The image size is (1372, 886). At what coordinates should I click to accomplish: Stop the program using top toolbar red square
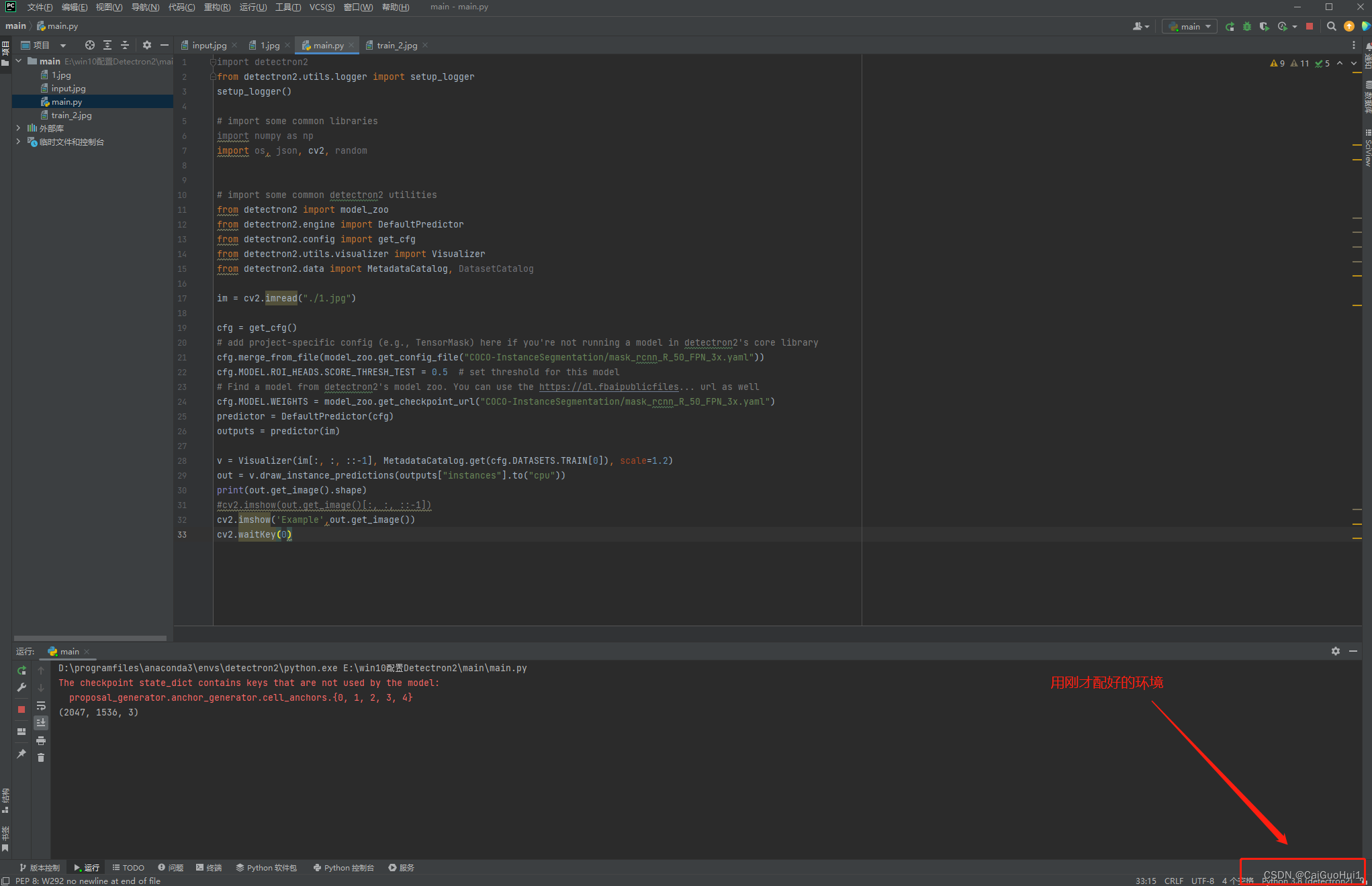(x=1310, y=27)
